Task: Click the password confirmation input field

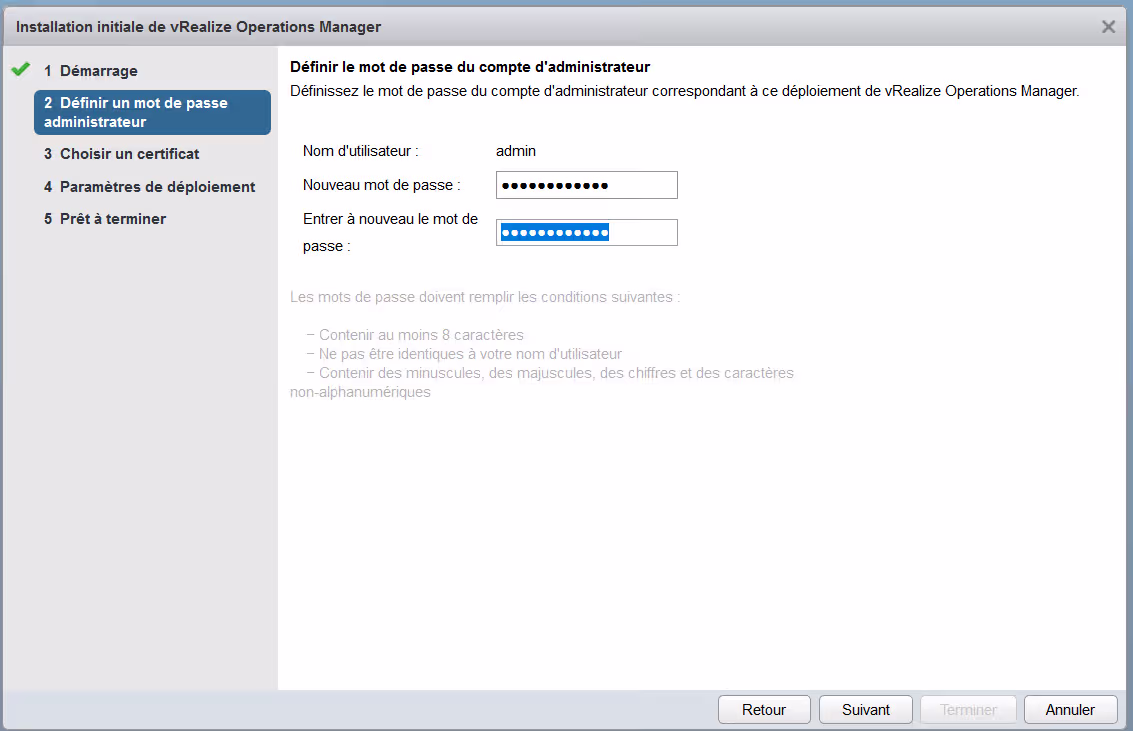Action: pyautogui.click(x=586, y=233)
